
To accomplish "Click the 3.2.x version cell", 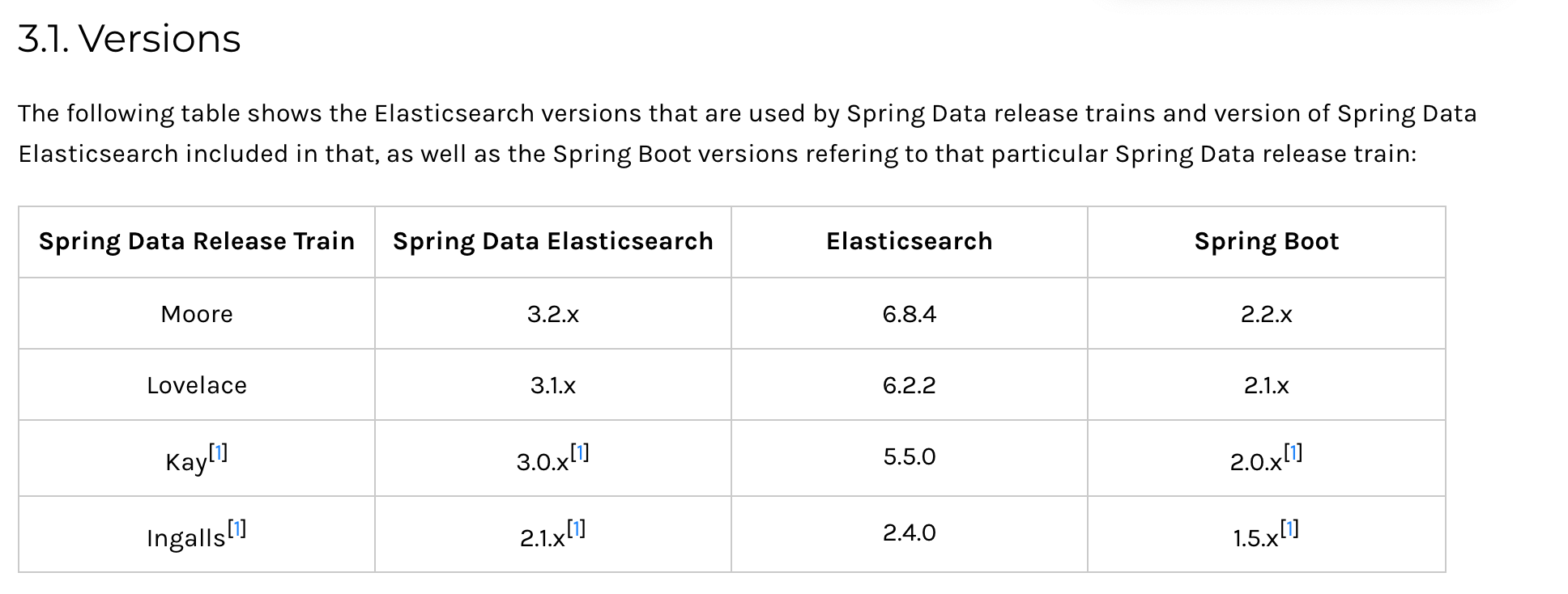I will 553,314.
